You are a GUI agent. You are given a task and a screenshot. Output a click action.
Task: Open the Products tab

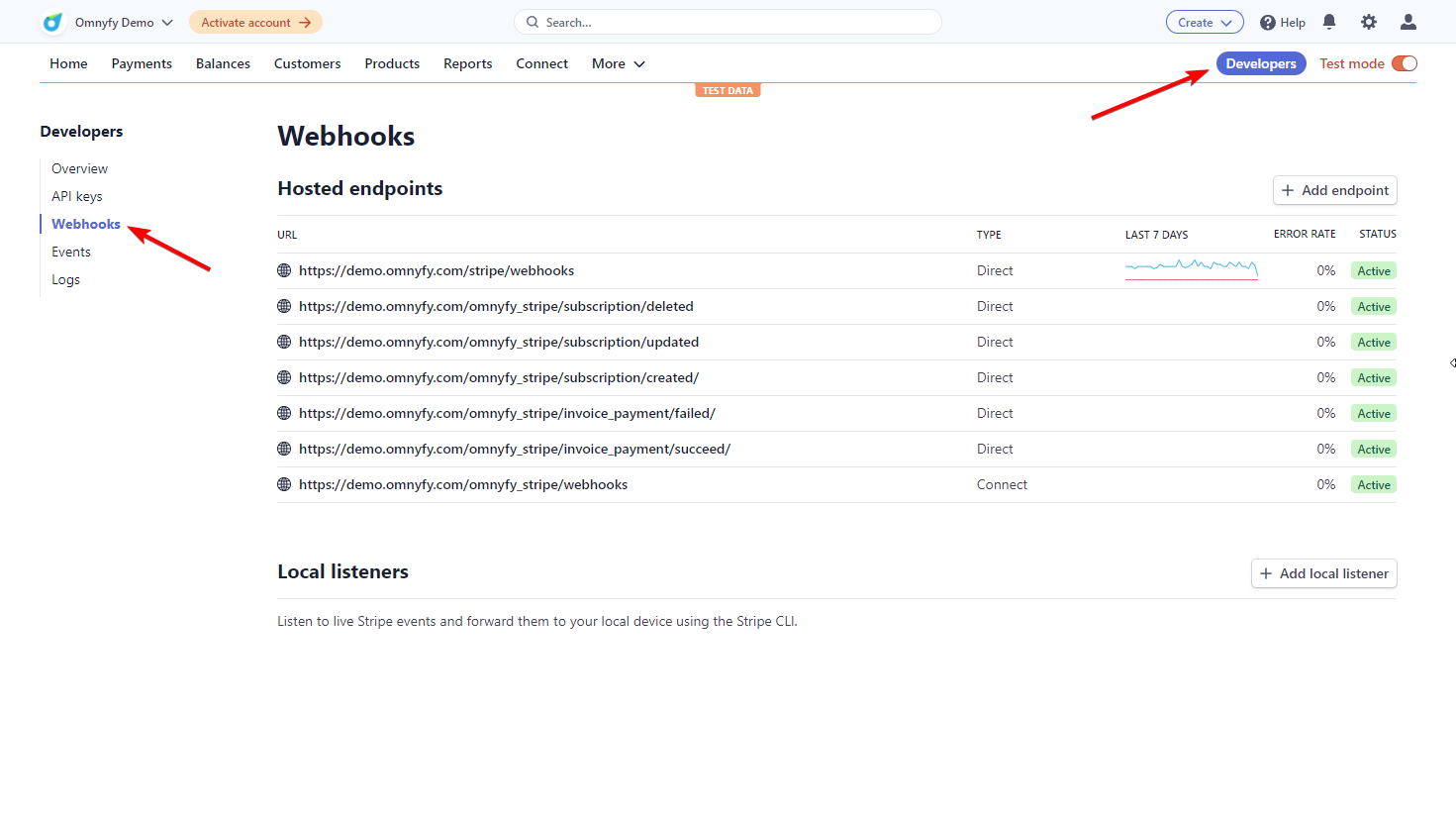[392, 63]
